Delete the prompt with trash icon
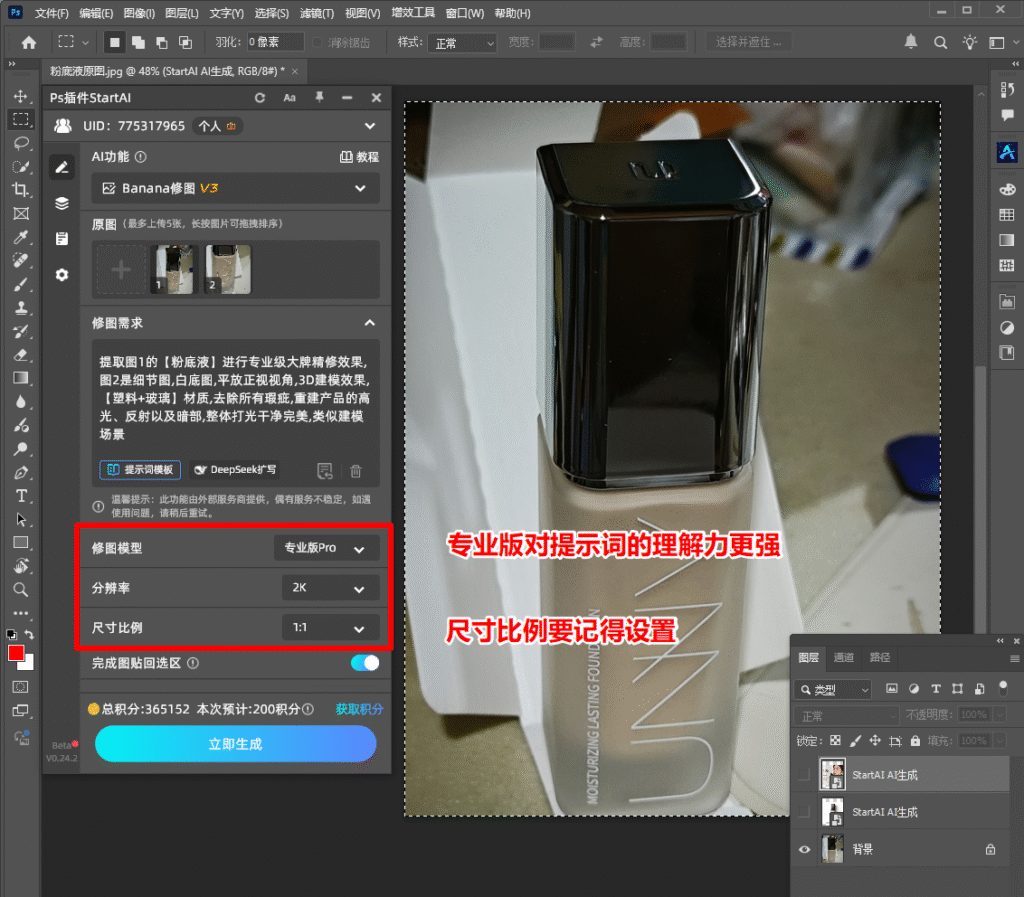1024x897 pixels. [356, 470]
